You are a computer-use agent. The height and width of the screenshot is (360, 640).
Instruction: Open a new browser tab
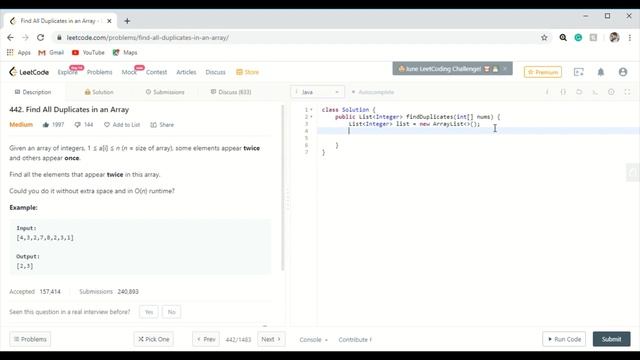pyautogui.click(x=127, y=21)
